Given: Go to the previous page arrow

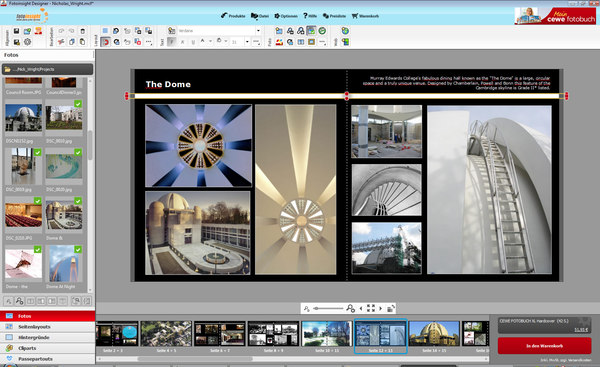Looking at the screenshot, I should (361, 308).
